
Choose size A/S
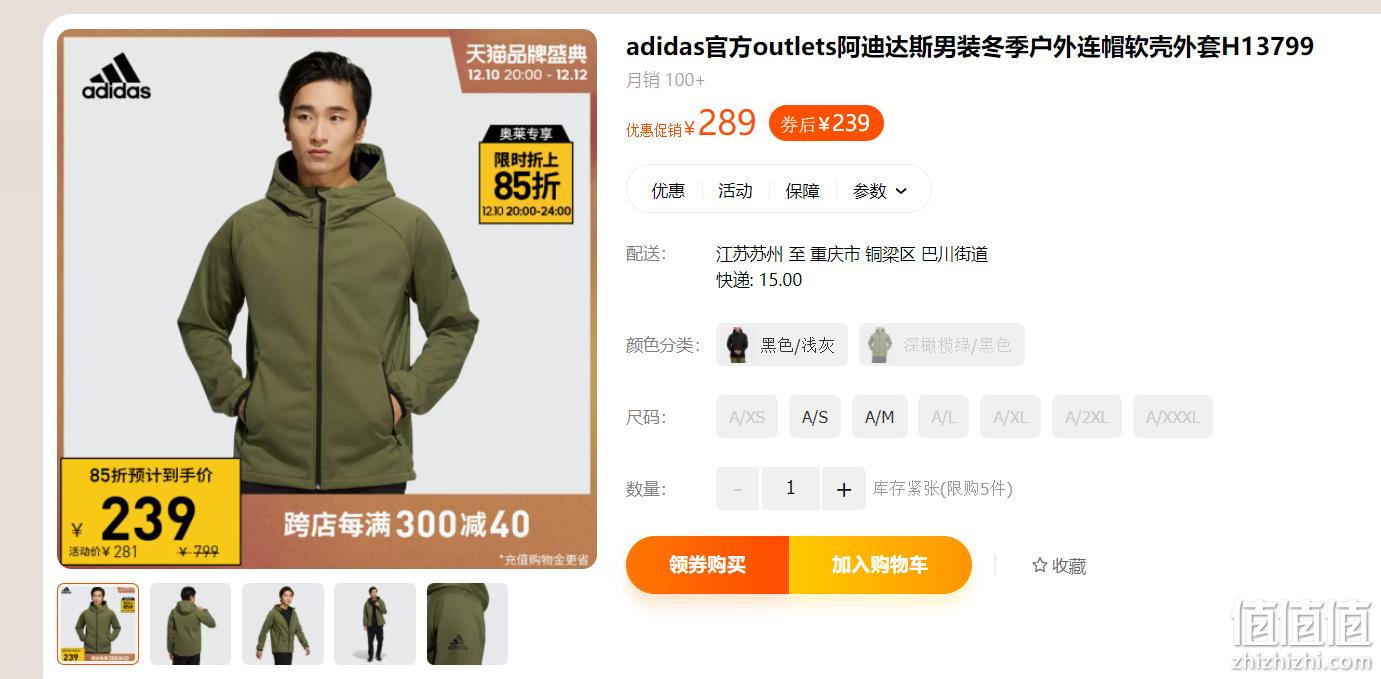pyautogui.click(x=815, y=417)
